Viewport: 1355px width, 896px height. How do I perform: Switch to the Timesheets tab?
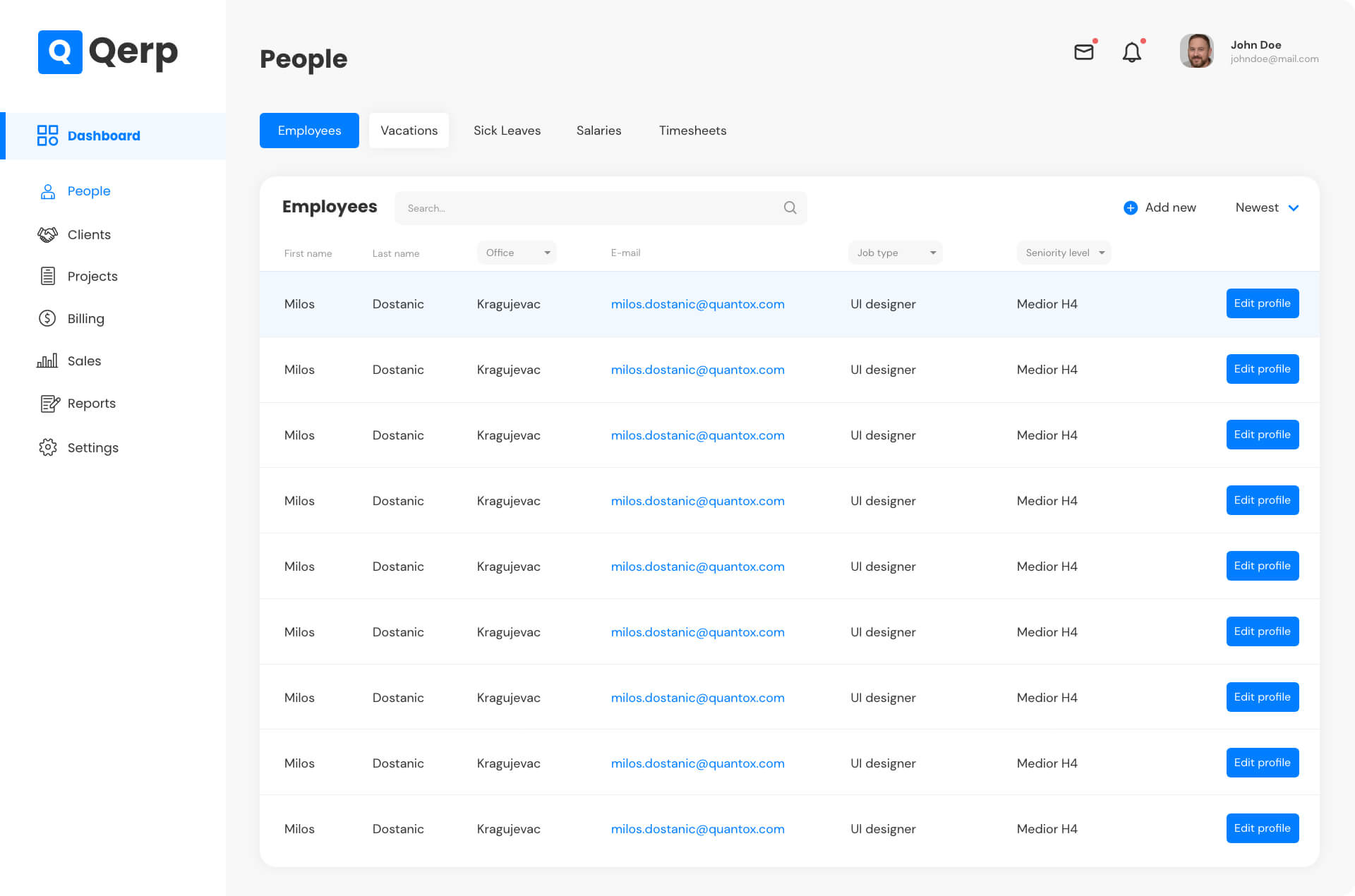click(x=692, y=131)
